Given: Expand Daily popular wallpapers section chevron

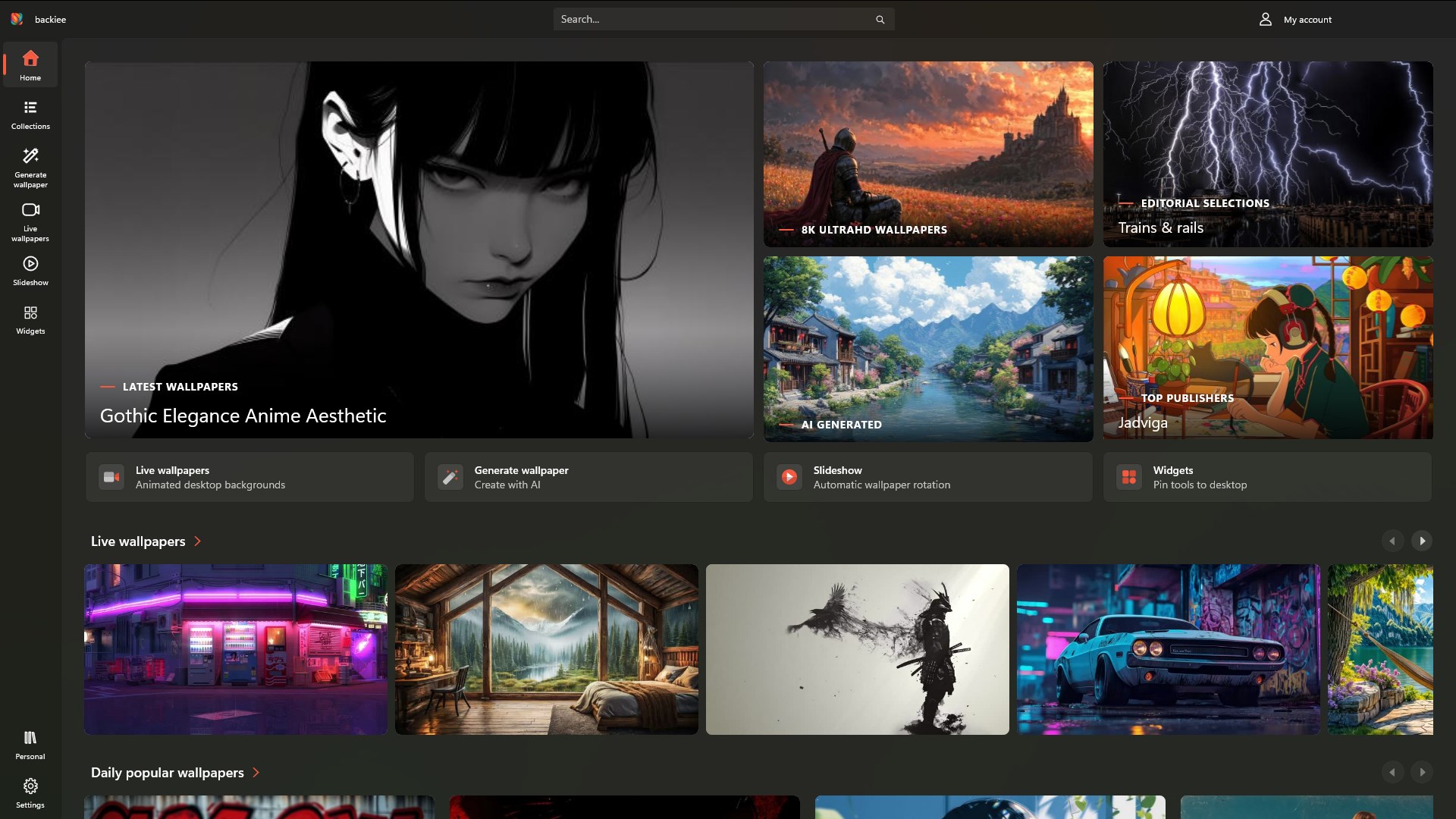Looking at the screenshot, I should coord(256,773).
